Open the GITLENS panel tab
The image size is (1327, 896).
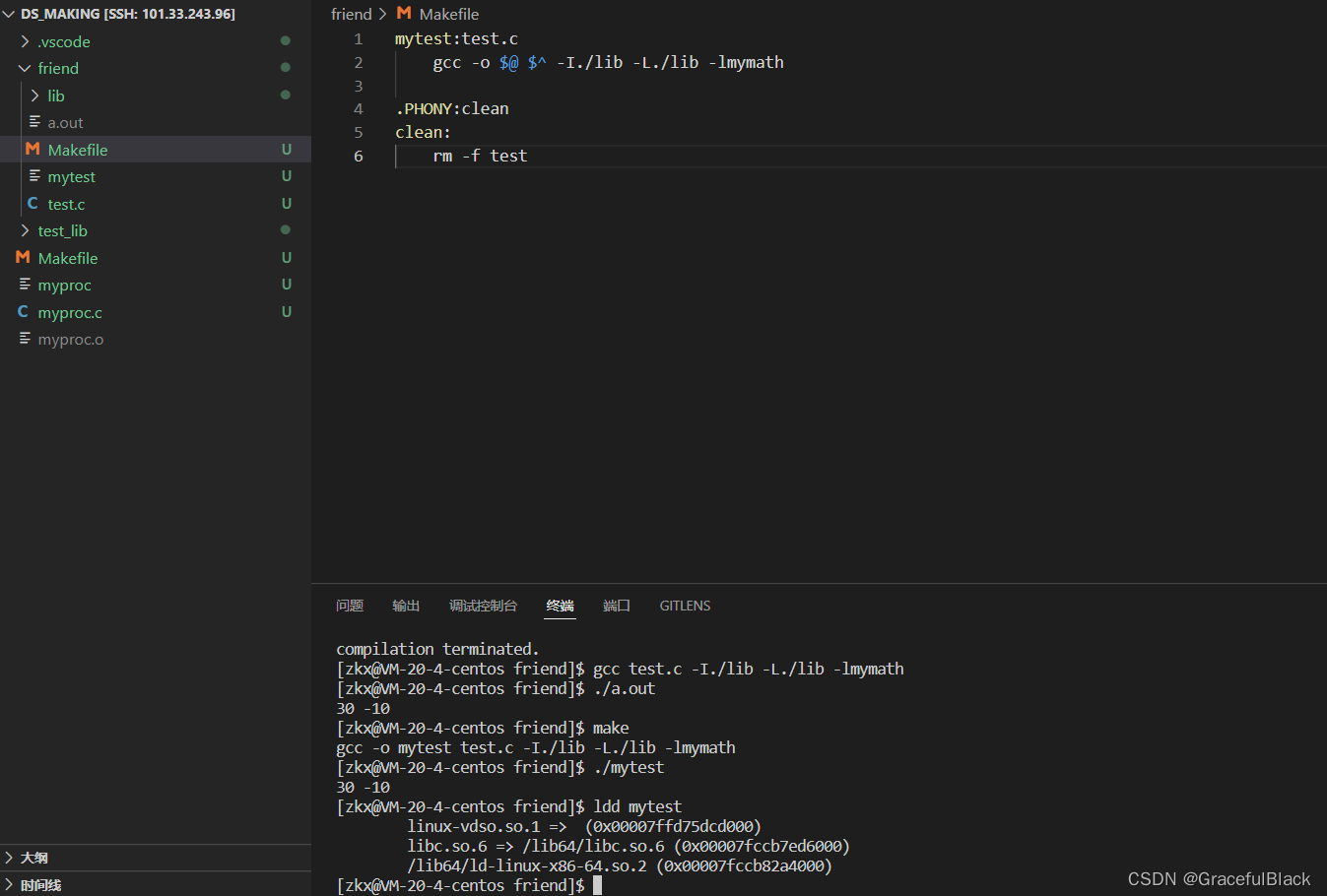pyautogui.click(x=685, y=606)
